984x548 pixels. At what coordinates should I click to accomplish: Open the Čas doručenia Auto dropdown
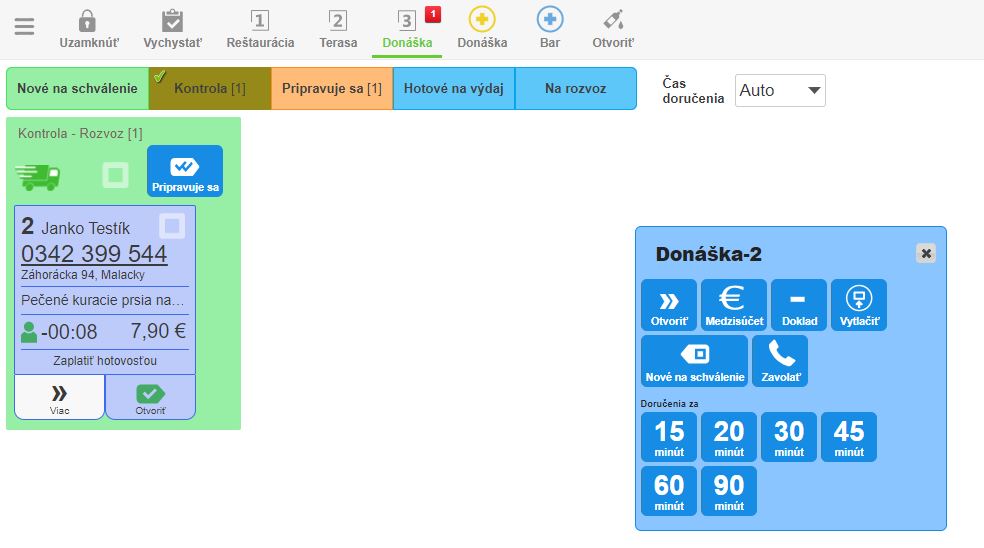click(x=780, y=90)
